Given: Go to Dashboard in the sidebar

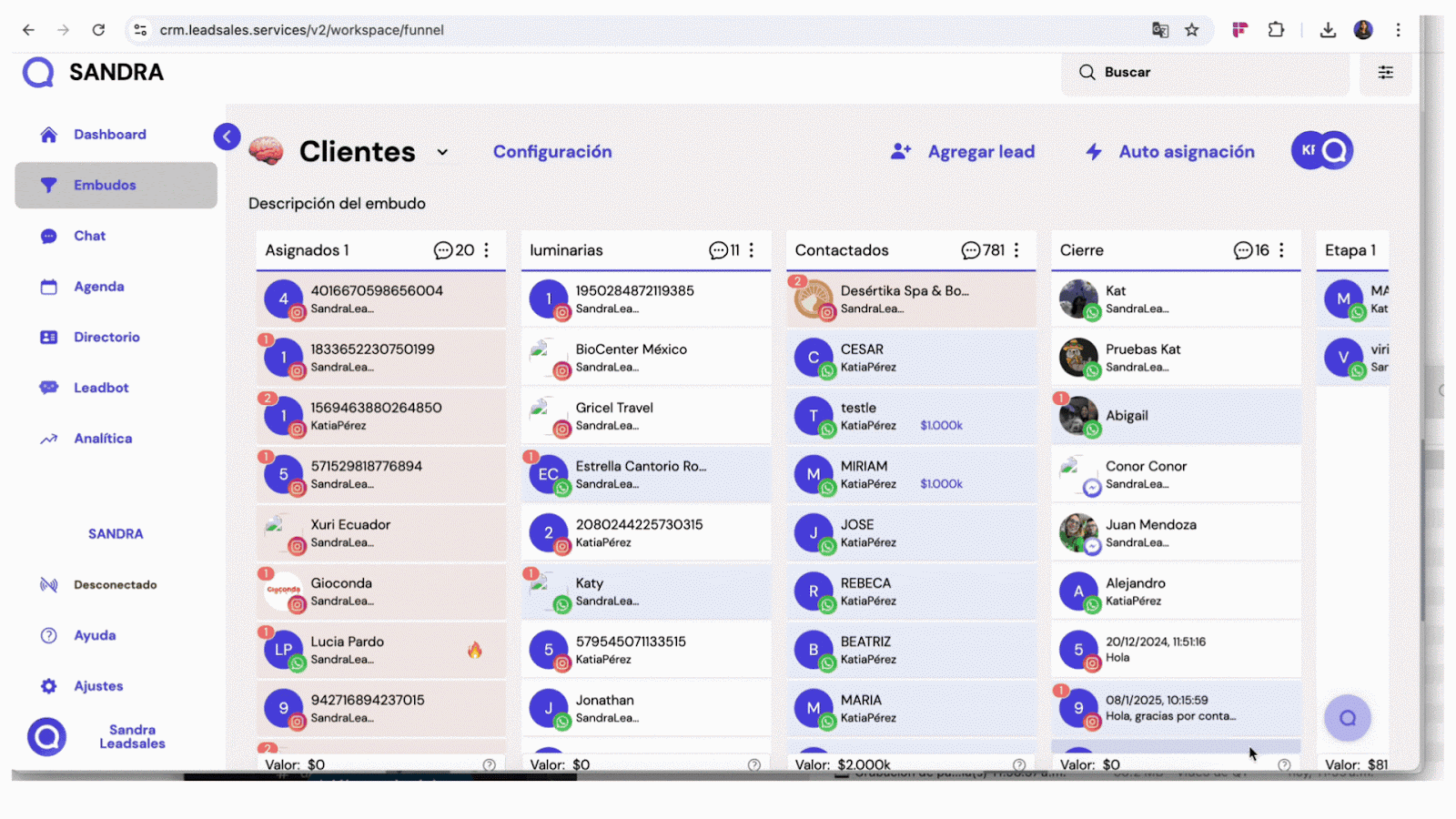Looking at the screenshot, I should (109, 135).
